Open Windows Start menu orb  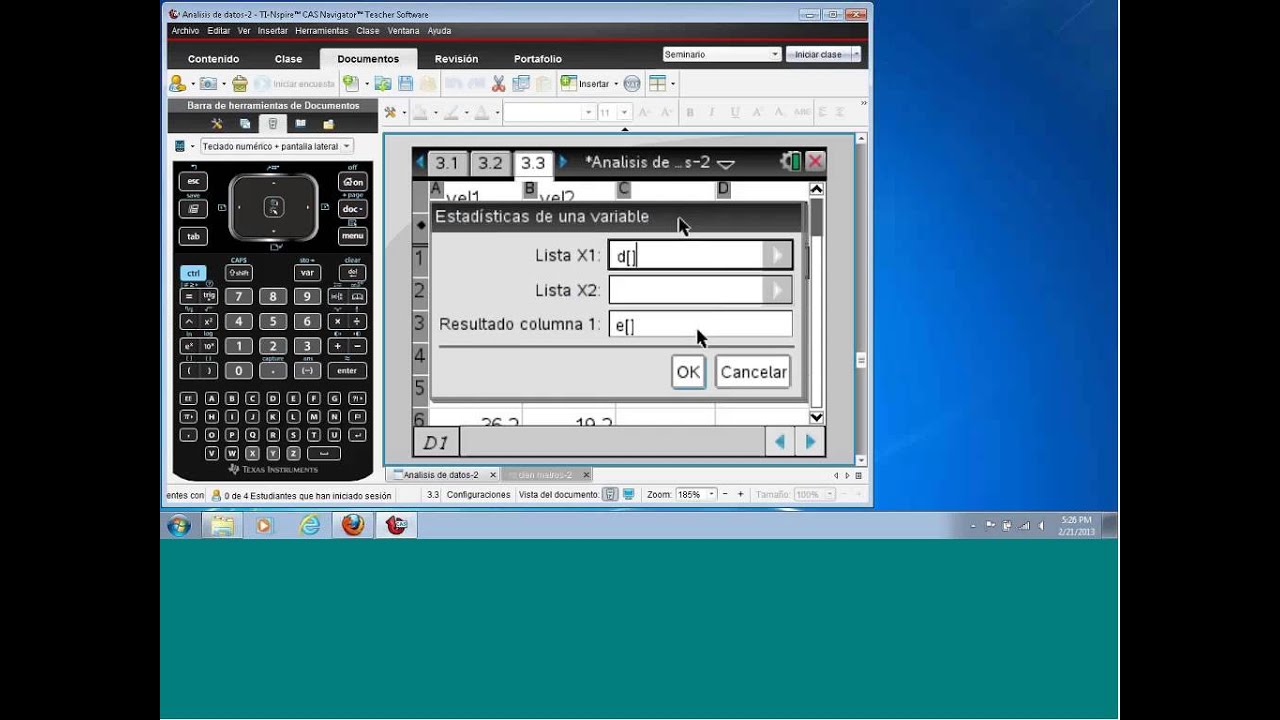(x=179, y=525)
